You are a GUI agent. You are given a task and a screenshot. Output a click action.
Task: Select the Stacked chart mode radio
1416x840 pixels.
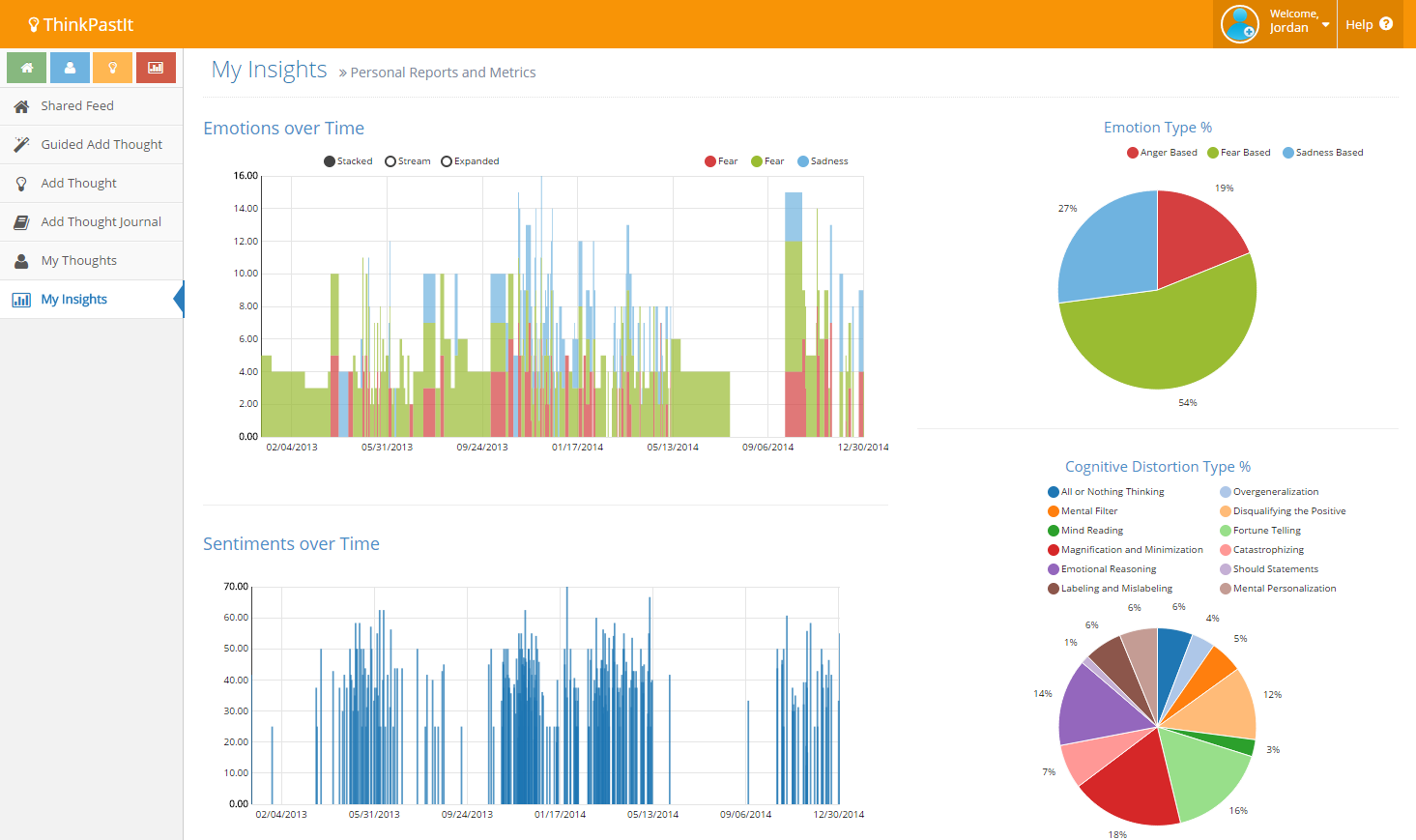pyautogui.click(x=330, y=161)
